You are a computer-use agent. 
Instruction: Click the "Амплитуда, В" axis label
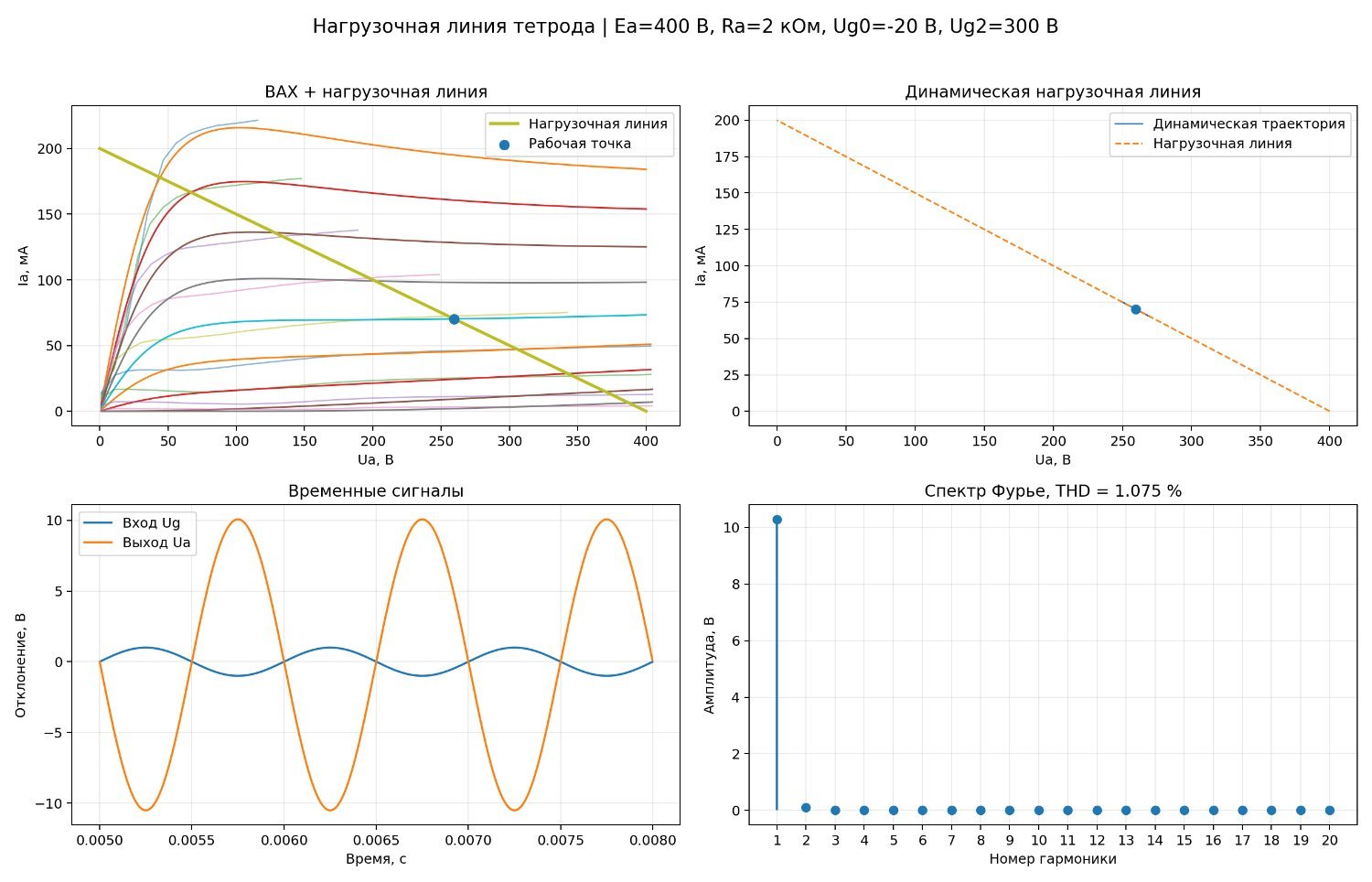pos(709,664)
